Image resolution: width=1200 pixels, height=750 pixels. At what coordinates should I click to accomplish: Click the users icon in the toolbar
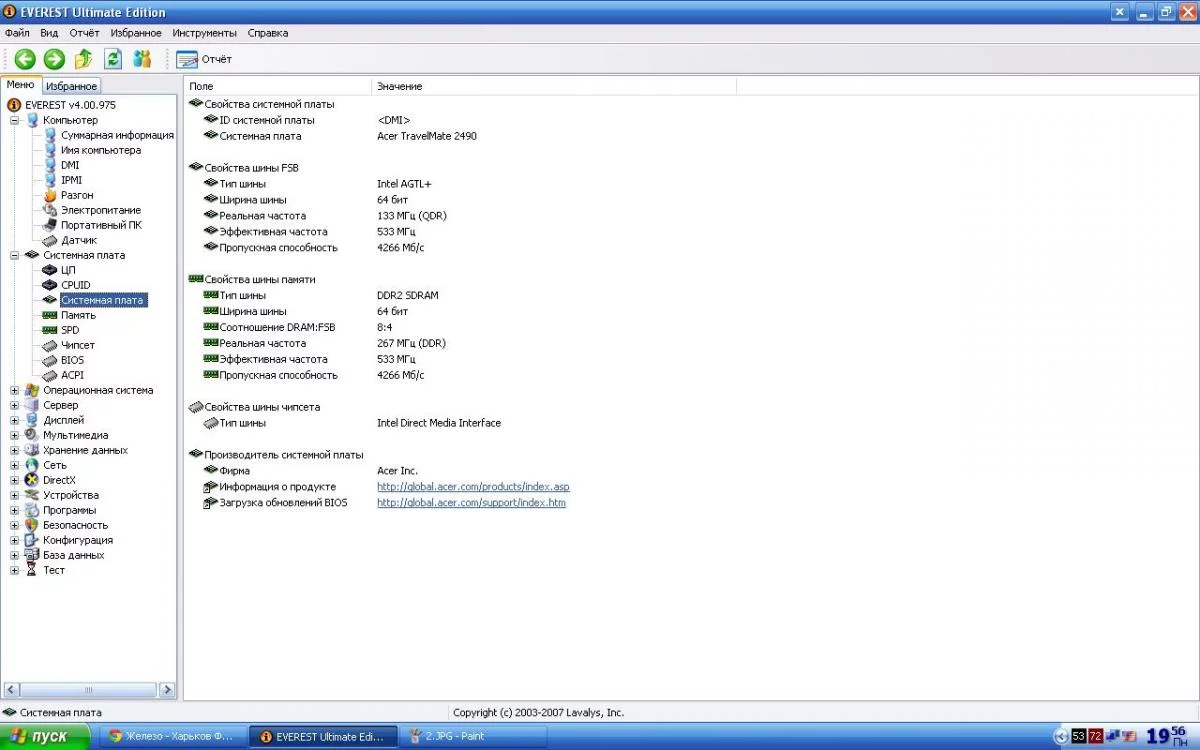(x=142, y=59)
